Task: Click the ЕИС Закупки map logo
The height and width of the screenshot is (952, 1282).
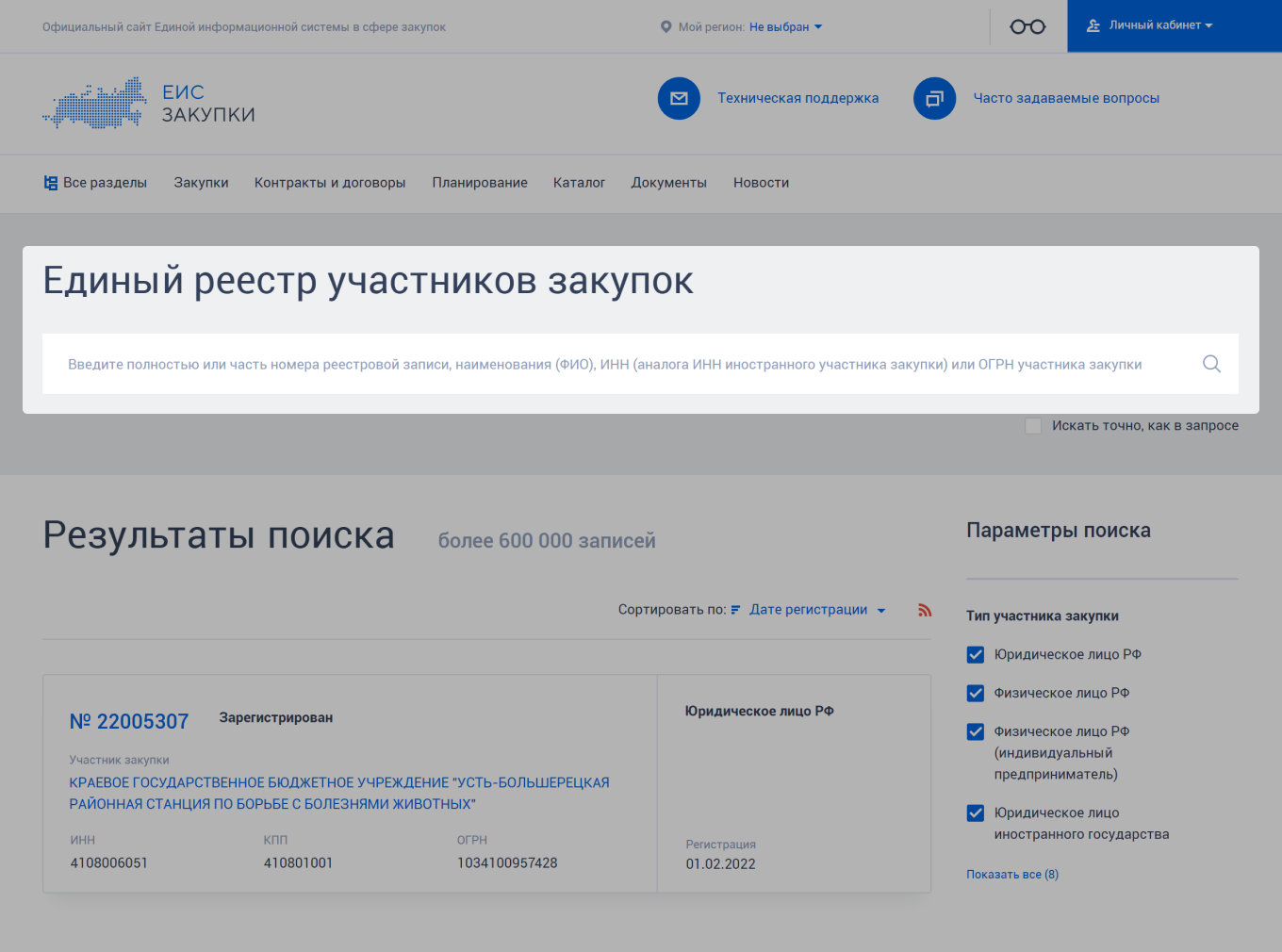Action: (95, 103)
